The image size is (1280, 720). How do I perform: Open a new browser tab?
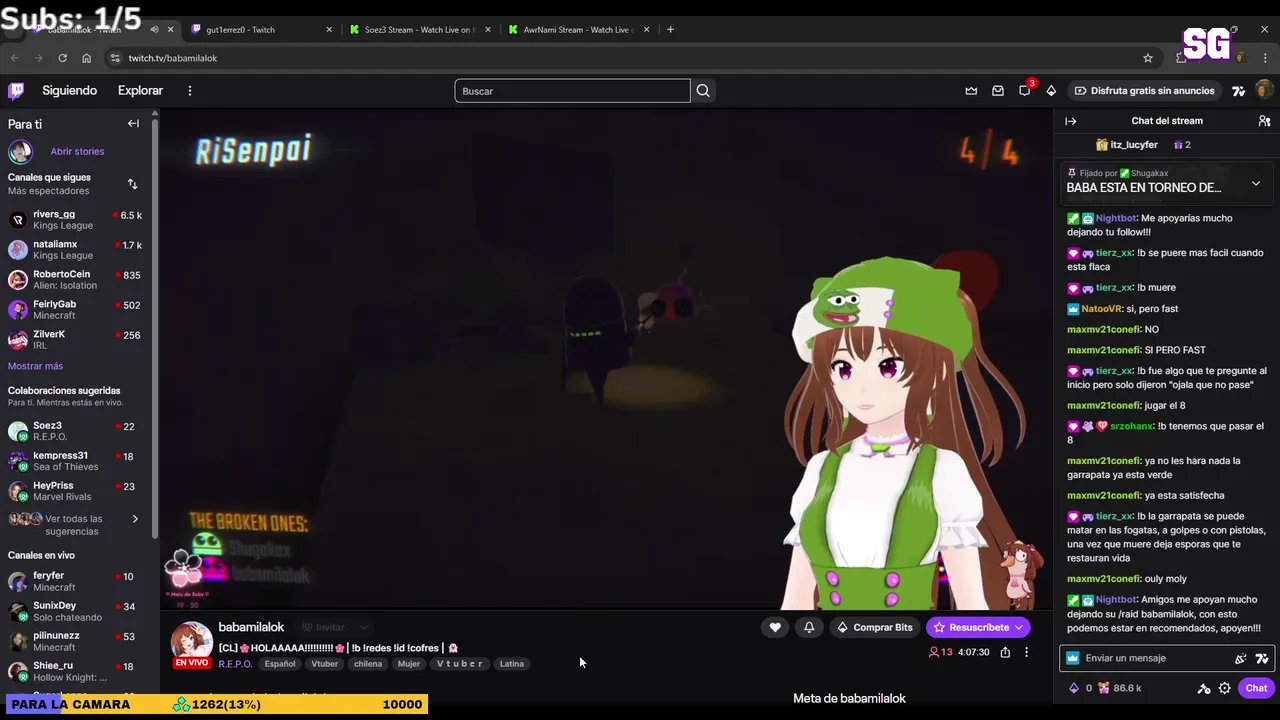tap(670, 30)
